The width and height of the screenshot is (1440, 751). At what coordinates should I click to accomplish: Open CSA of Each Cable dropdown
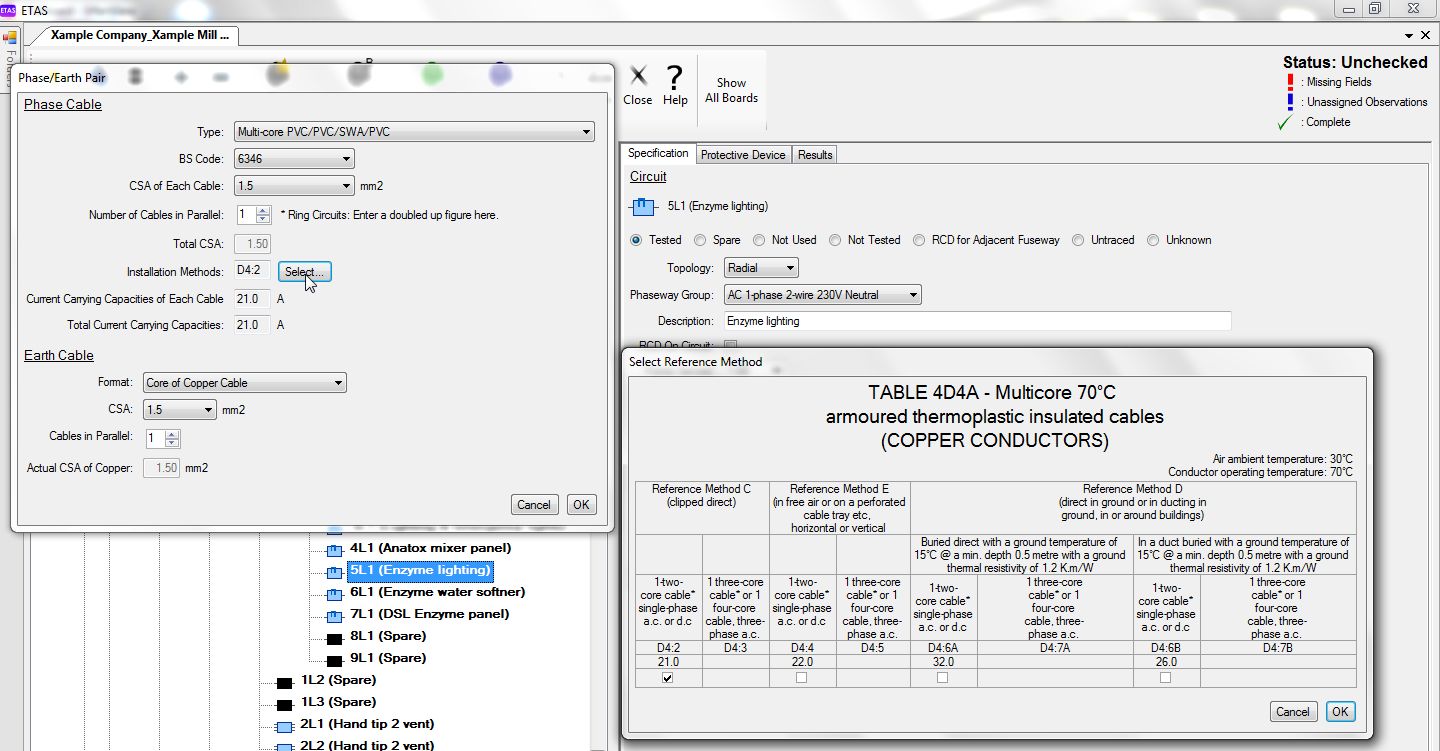294,186
